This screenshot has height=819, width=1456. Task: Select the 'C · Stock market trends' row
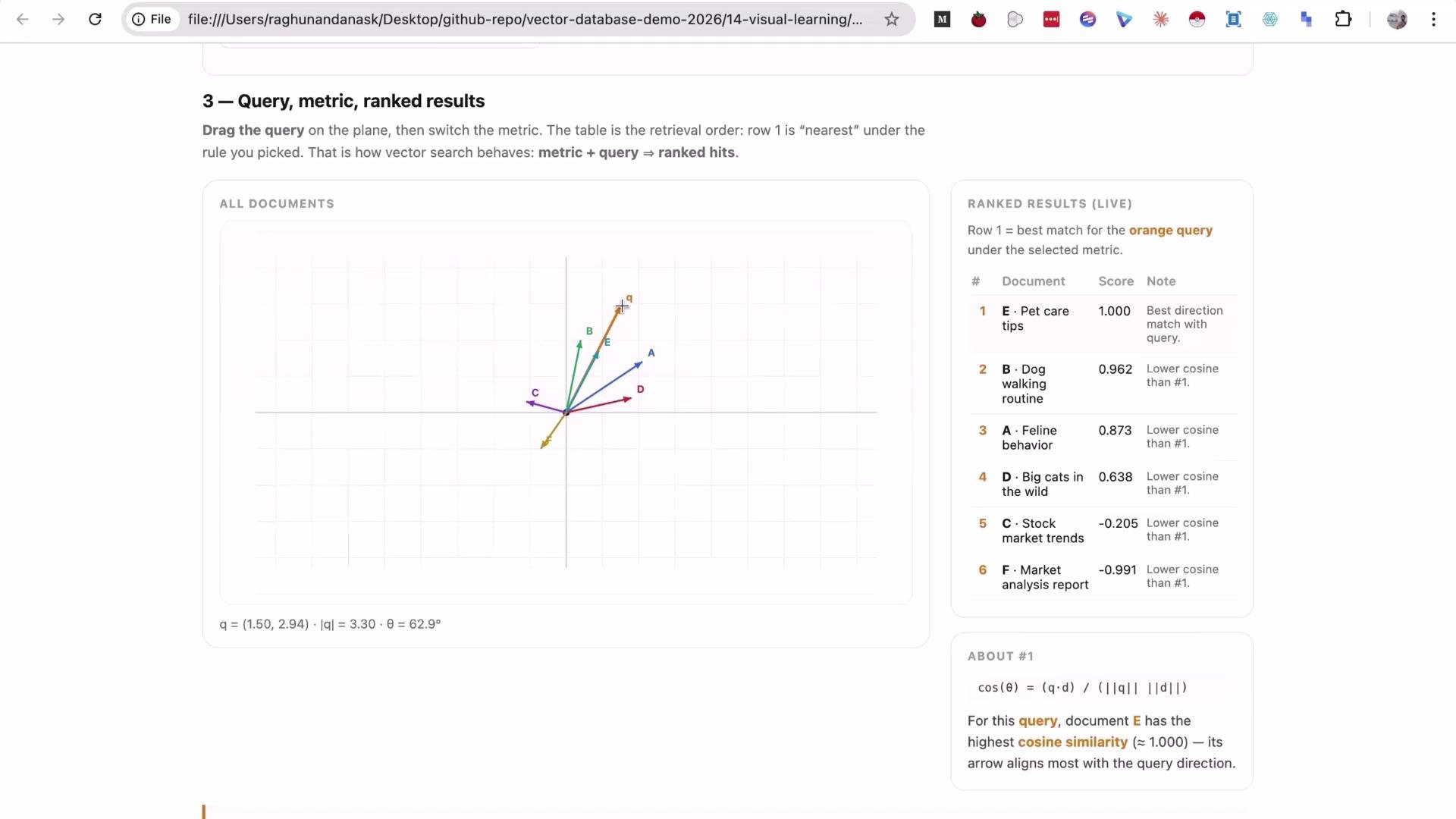[x=1103, y=531]
